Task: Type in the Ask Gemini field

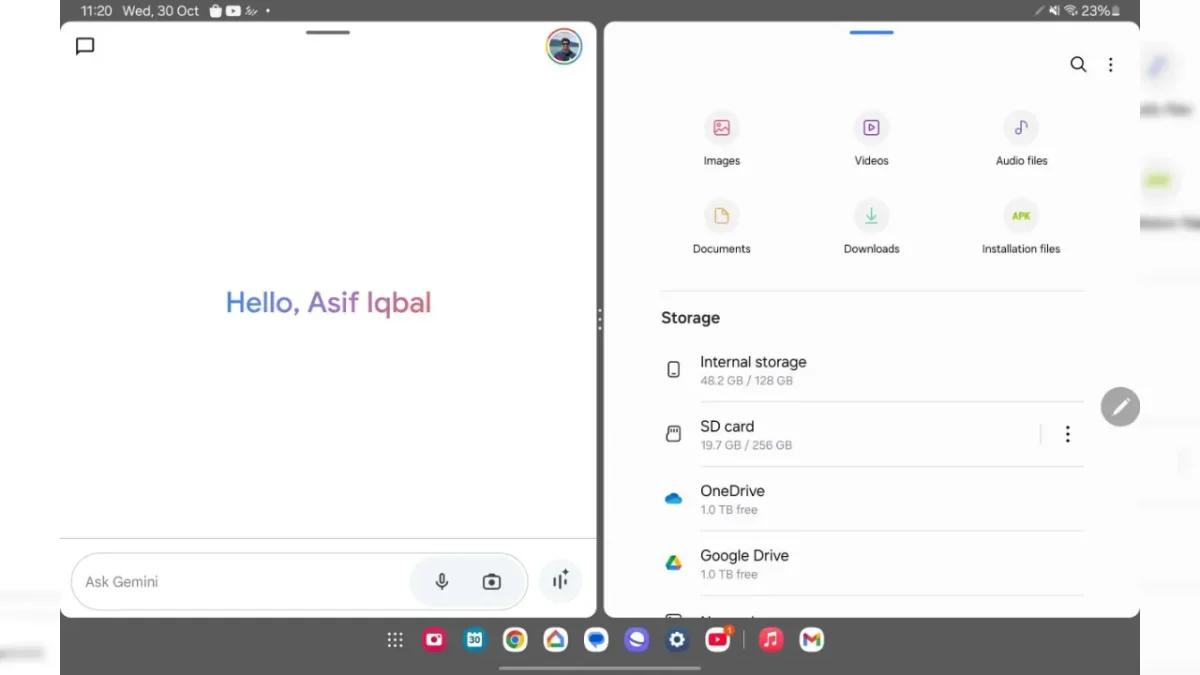Action: (x=240, y=582)
